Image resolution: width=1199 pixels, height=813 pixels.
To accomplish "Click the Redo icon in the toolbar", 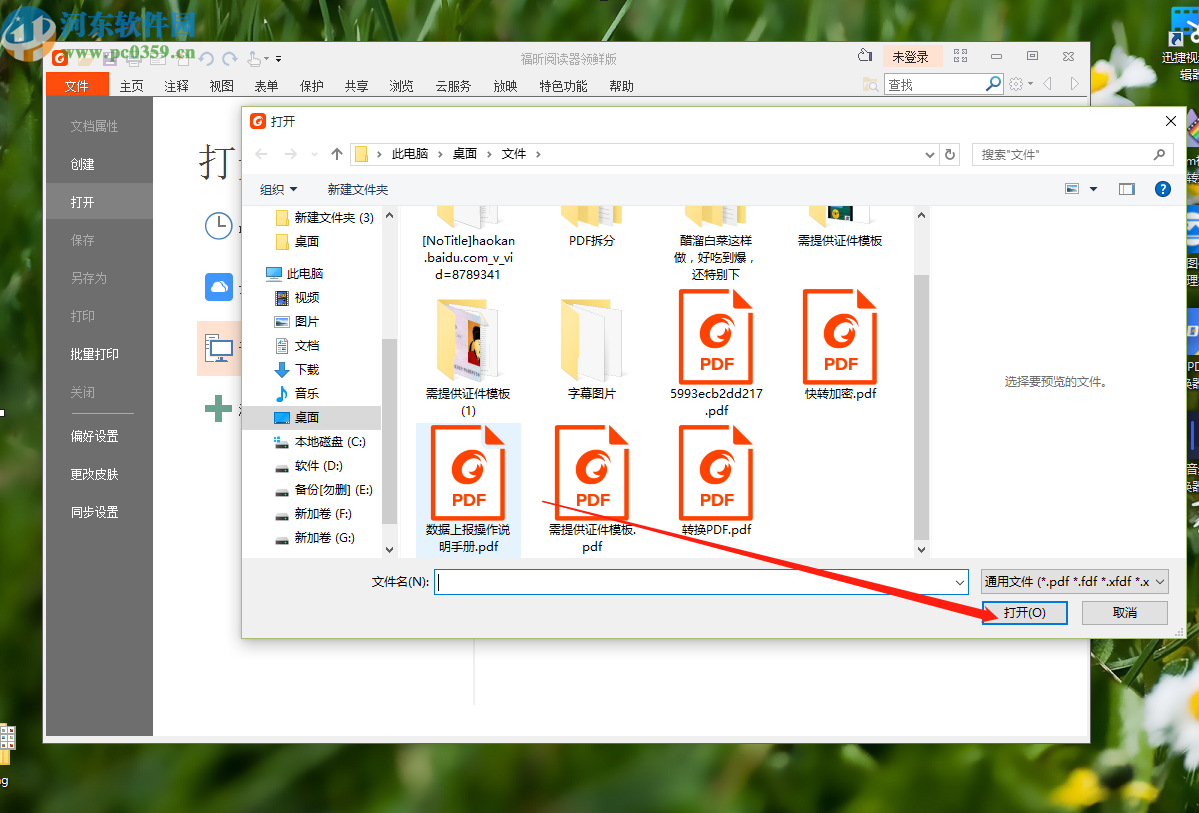I will click(229, 57).
